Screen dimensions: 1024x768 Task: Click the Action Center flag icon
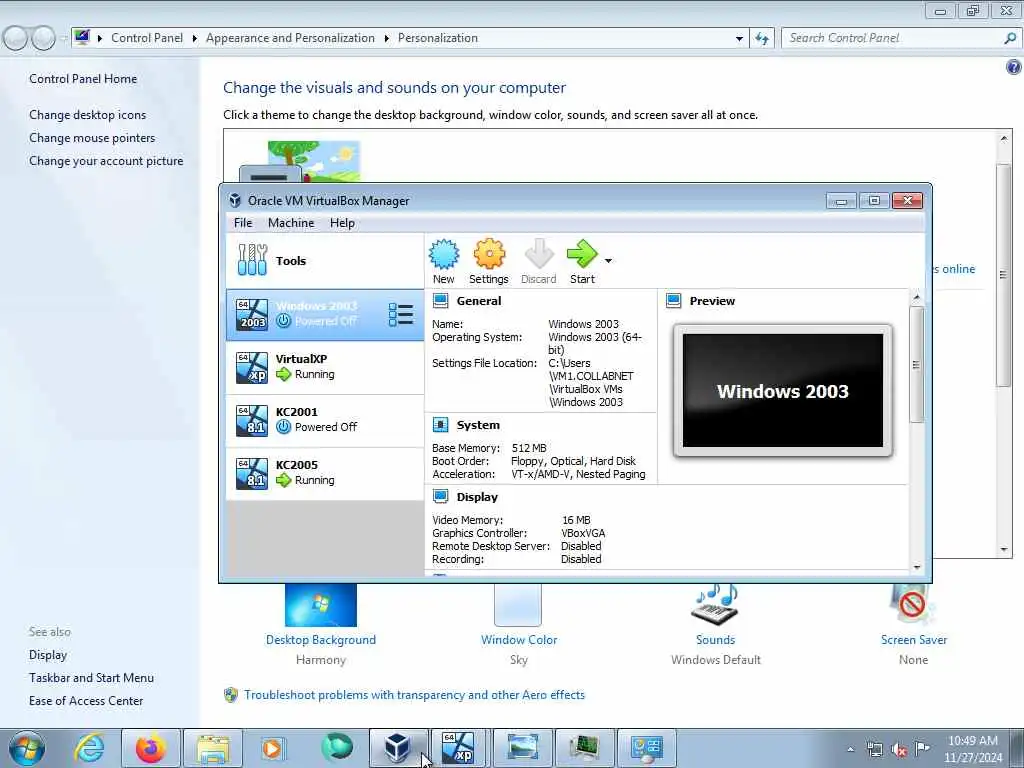coord(922,749)
